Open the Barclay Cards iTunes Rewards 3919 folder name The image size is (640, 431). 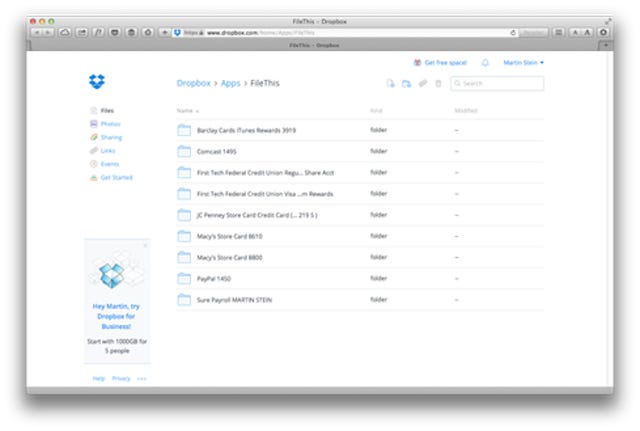click(246, 130)
